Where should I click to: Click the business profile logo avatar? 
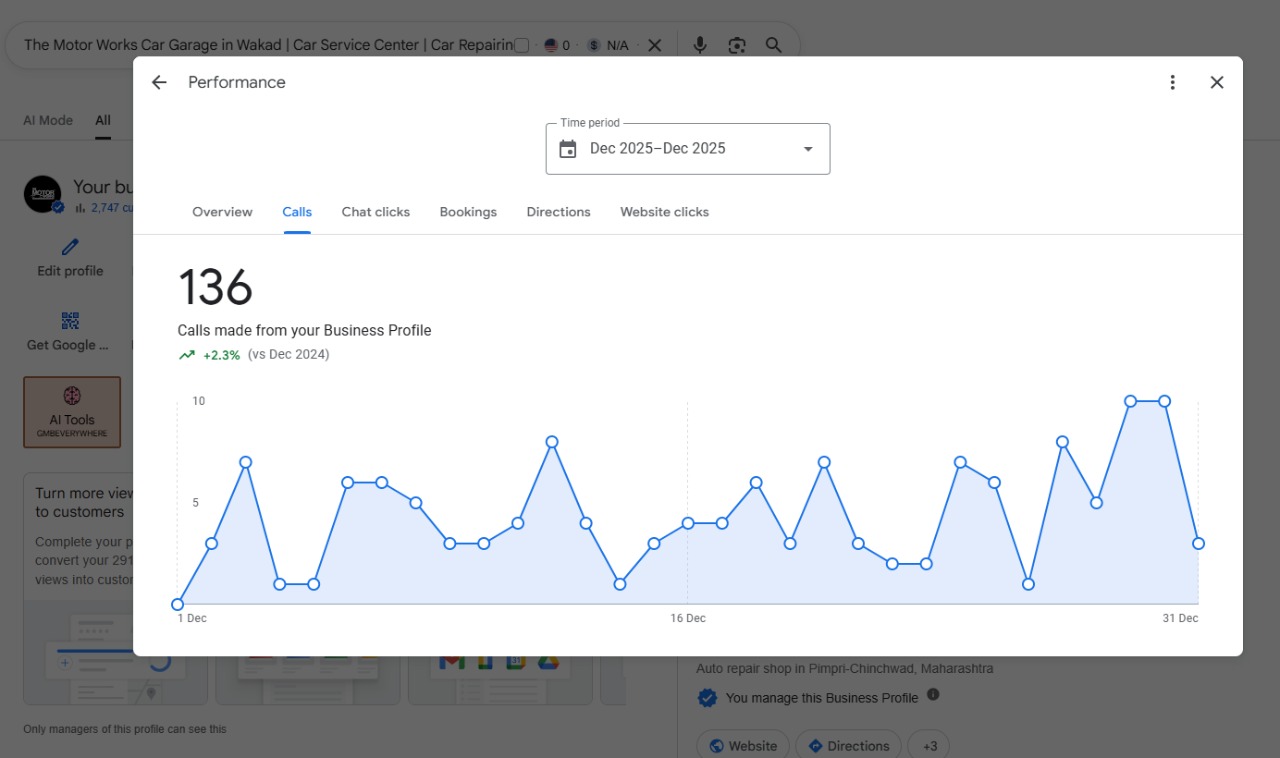43,194
